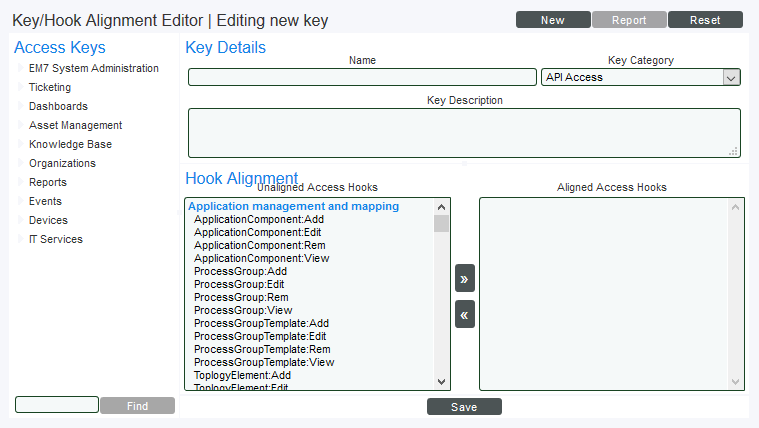Save the new access key
Viewport: 759px width, 428px height.
[464, 407]
